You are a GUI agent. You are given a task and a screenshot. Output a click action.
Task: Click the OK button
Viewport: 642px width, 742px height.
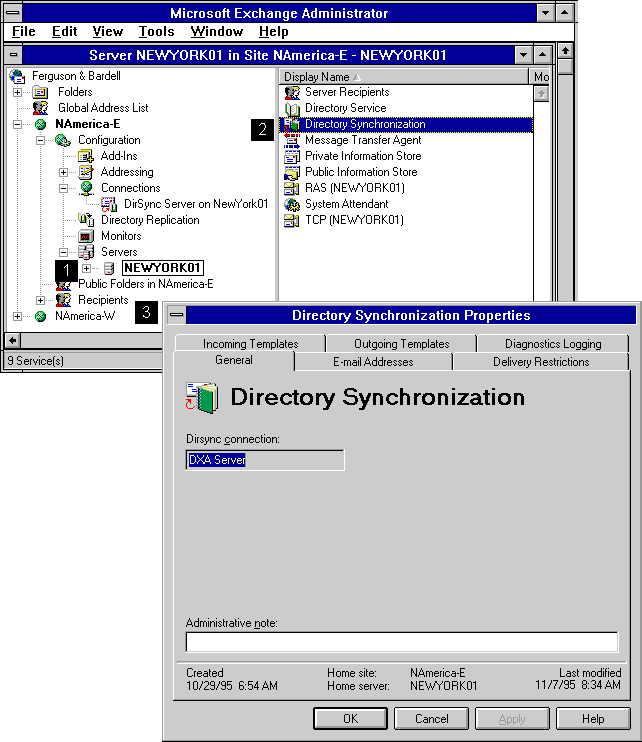350,719
